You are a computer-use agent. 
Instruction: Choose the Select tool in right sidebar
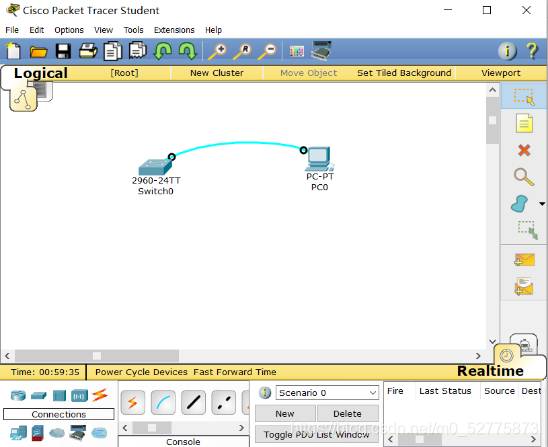point(524,96)
